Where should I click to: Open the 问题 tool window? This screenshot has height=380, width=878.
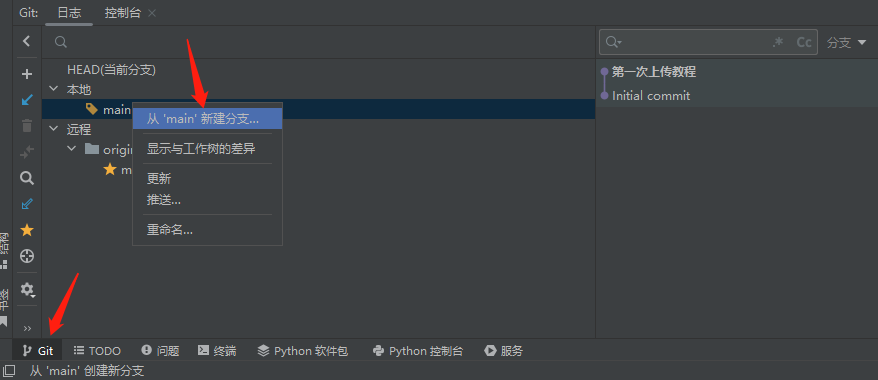[x=160, y=351]
